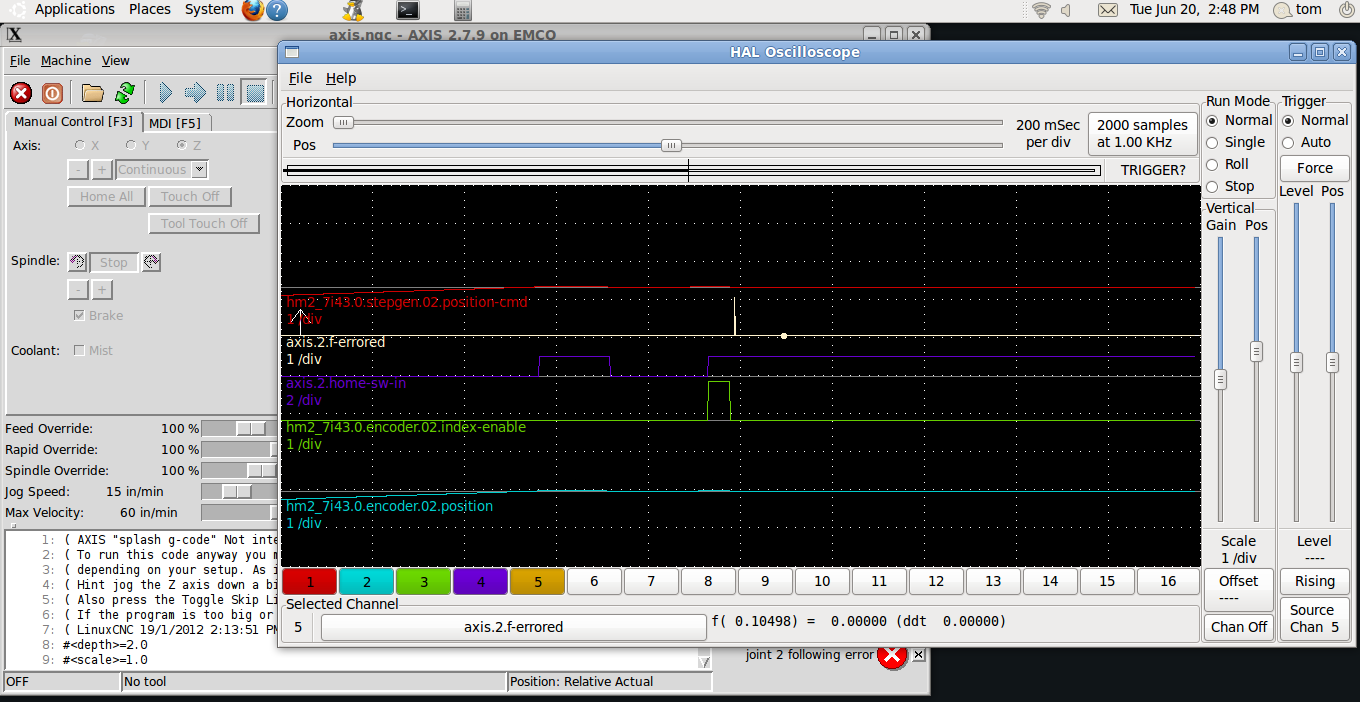
Task: Launch the terminal from the top panel
Action: 407,10
